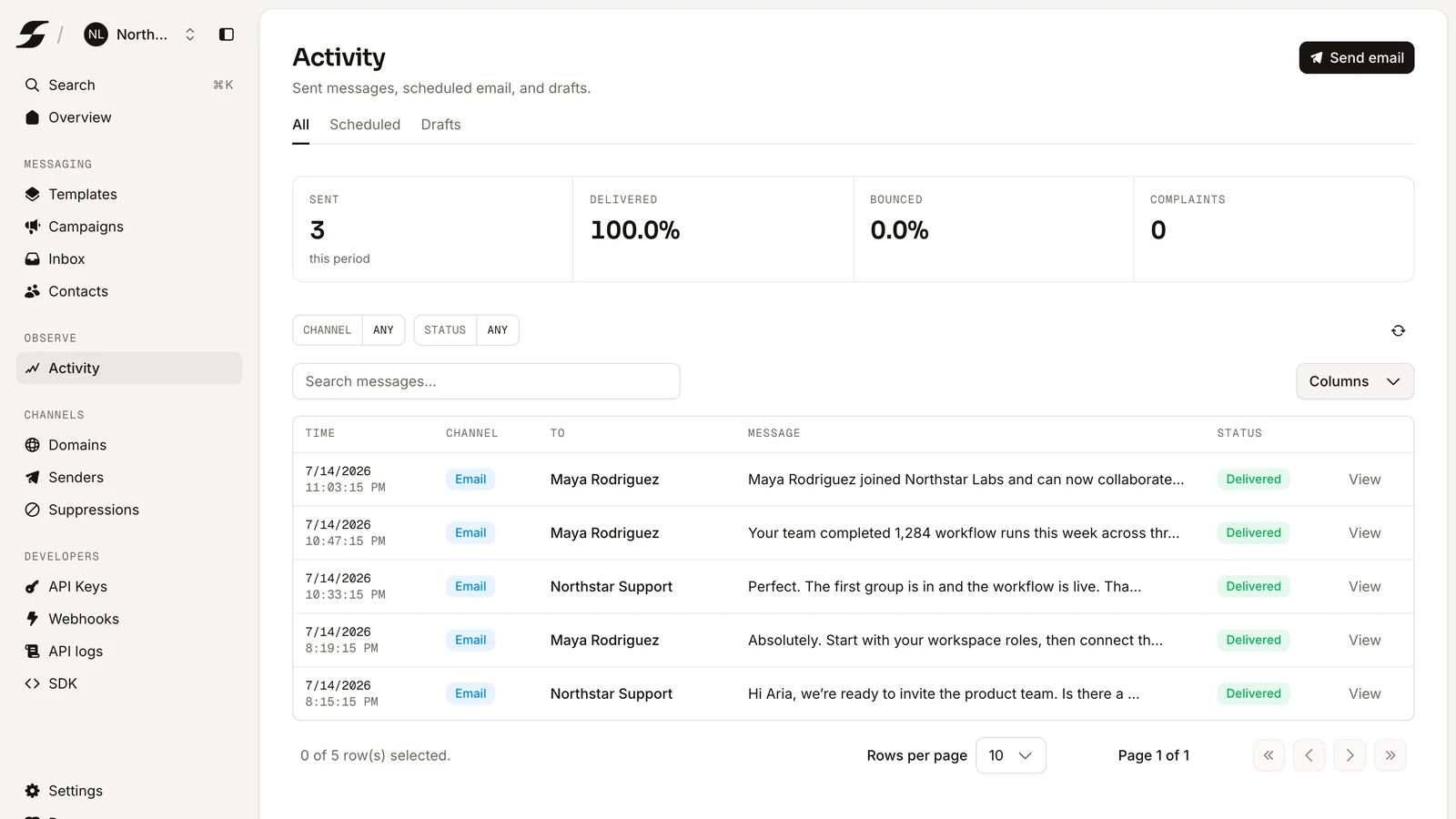Click the Search magnifier icon
1456x819 pixels.
pos(32,85)
